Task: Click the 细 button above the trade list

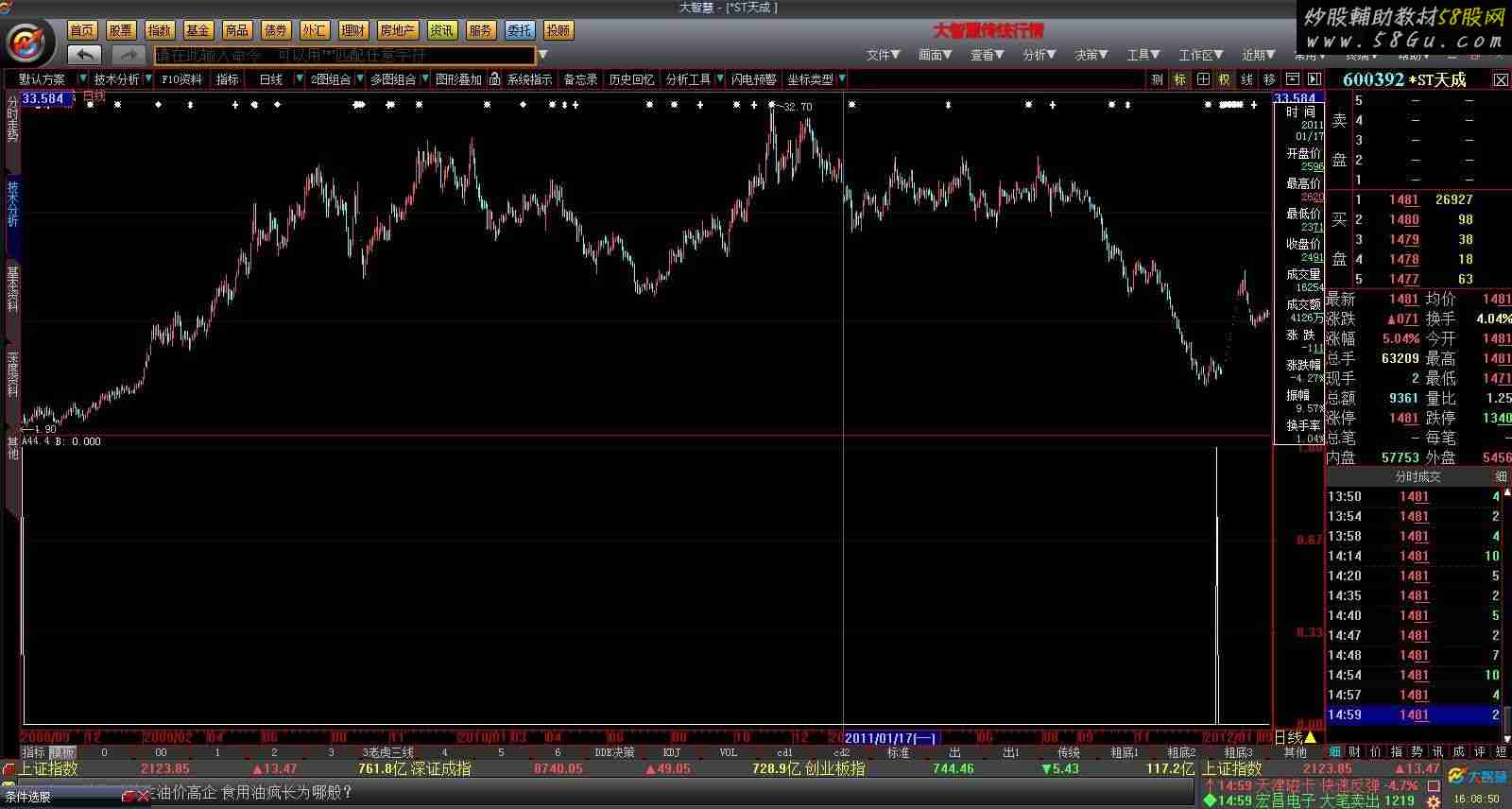Action: coord(1501,477)
